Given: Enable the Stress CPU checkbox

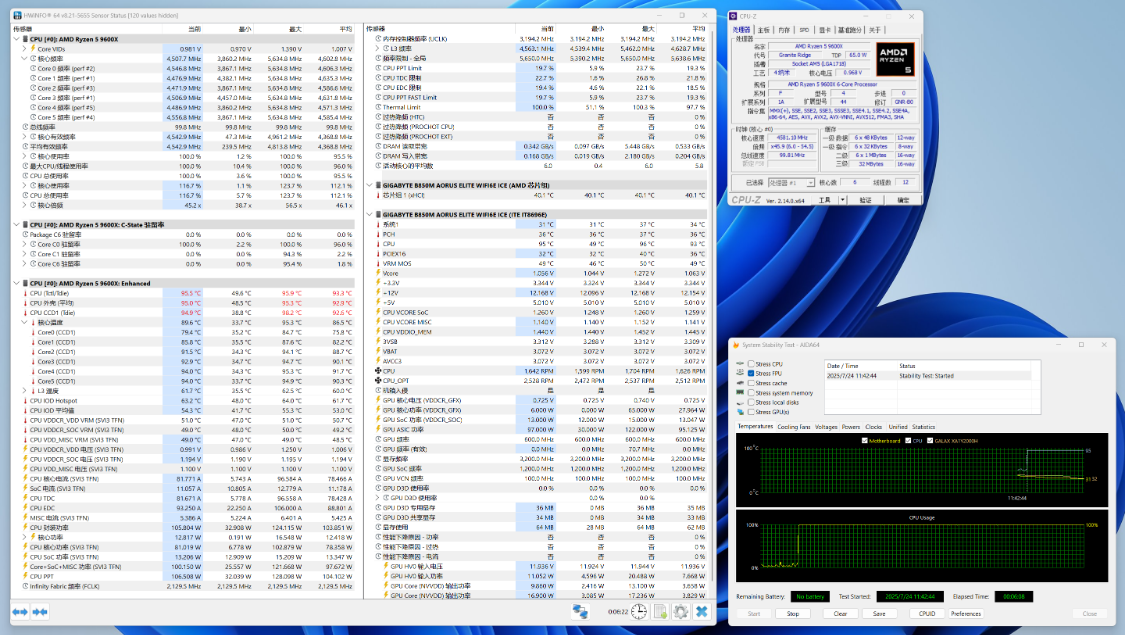Looking at the screenshot, I should pyautogui.click(x=751, y=363).
